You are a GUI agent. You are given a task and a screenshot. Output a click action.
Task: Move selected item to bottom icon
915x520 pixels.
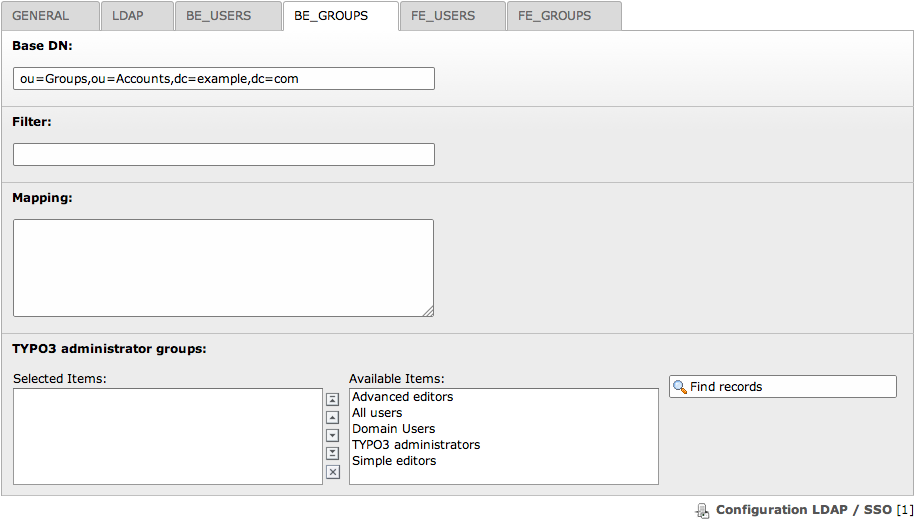333,453
